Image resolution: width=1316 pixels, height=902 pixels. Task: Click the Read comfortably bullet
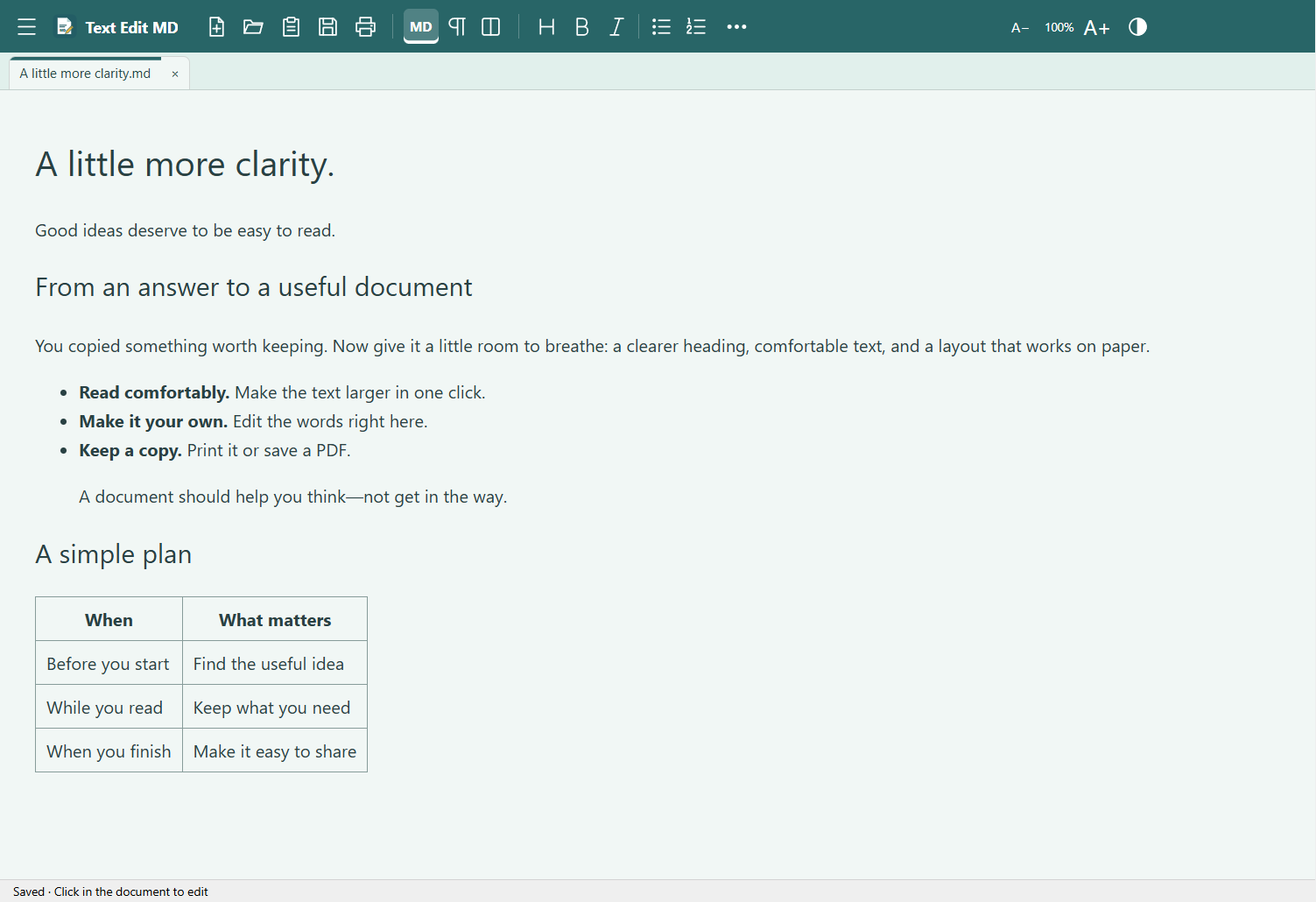pos(282,392)
